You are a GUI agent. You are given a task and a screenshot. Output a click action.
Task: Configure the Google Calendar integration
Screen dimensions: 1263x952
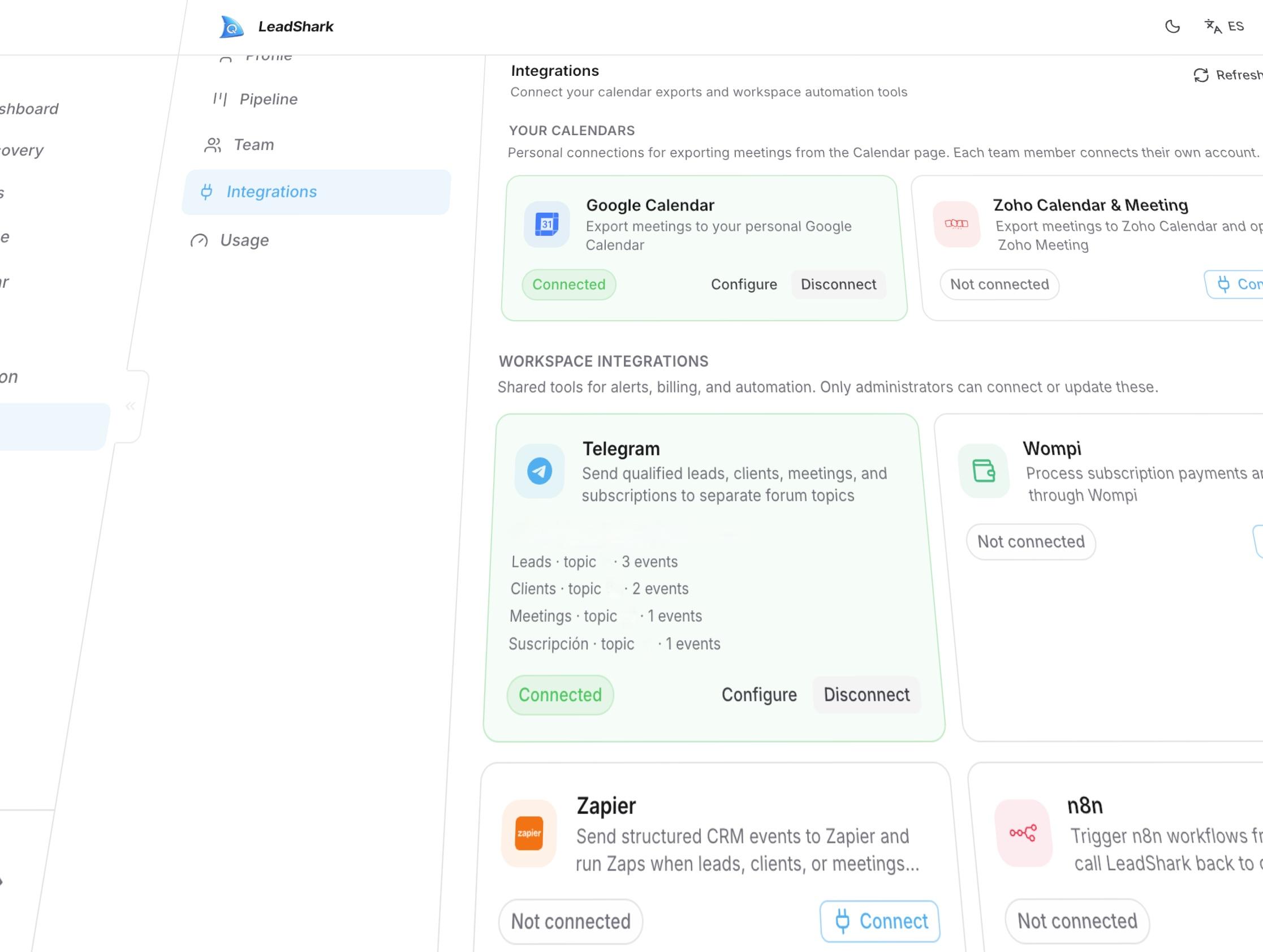[x=744, y=285]
